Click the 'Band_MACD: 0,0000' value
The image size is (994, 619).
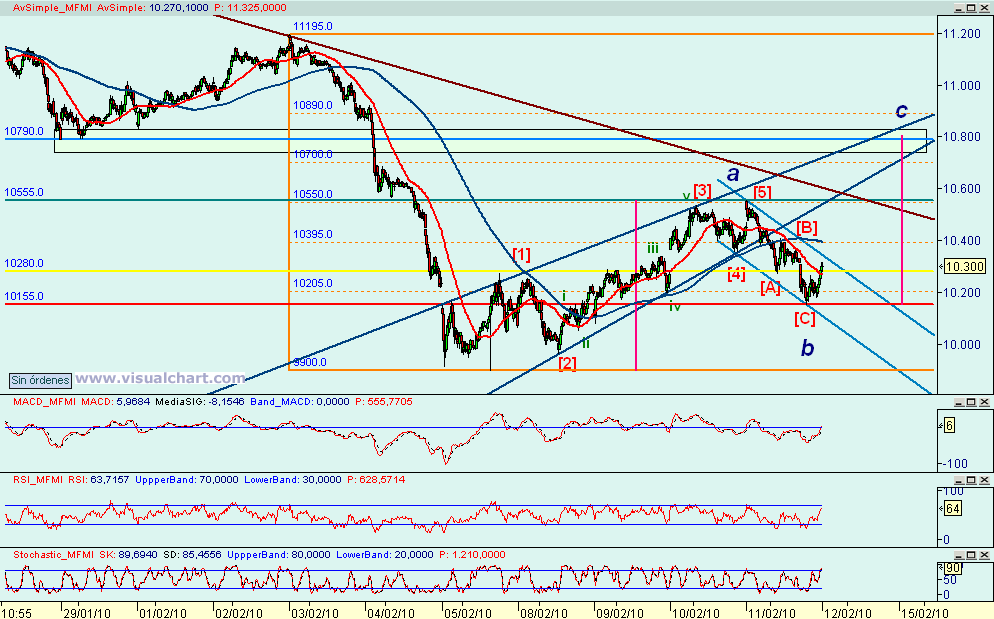tap(300, 402)
